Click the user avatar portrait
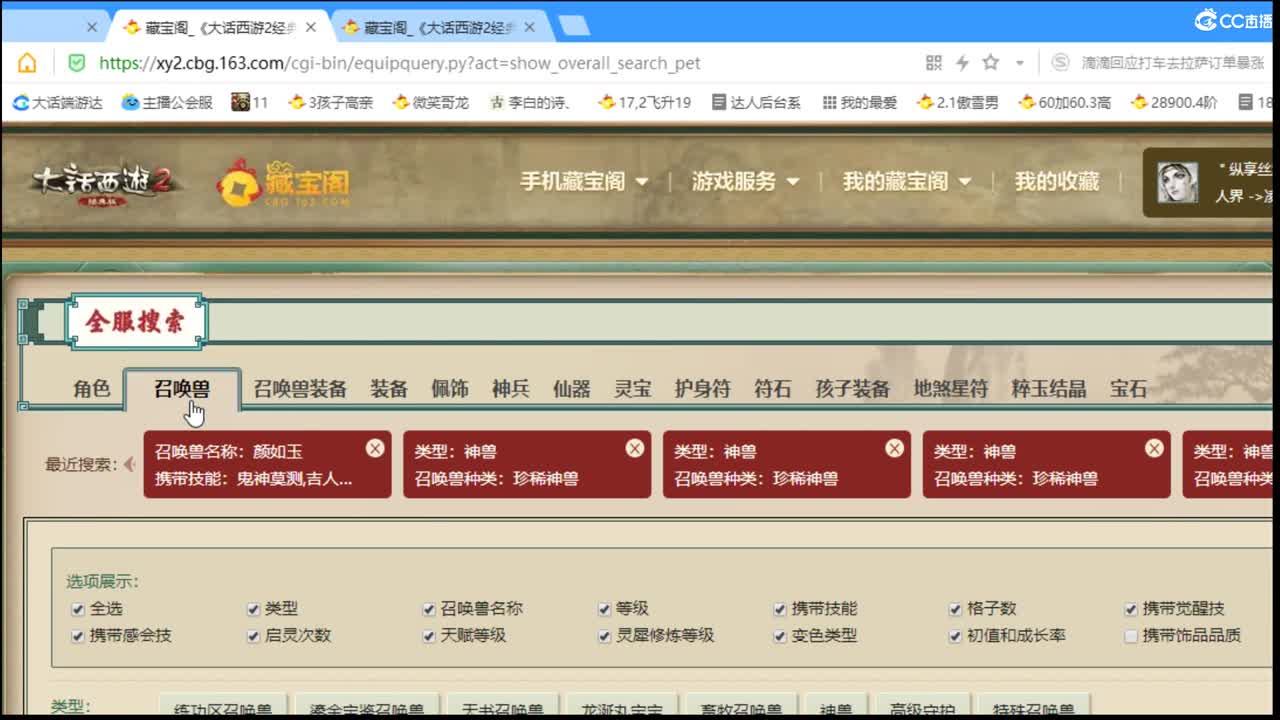The width and height of the screenshot is (1280, 720). pos(1177,183)
